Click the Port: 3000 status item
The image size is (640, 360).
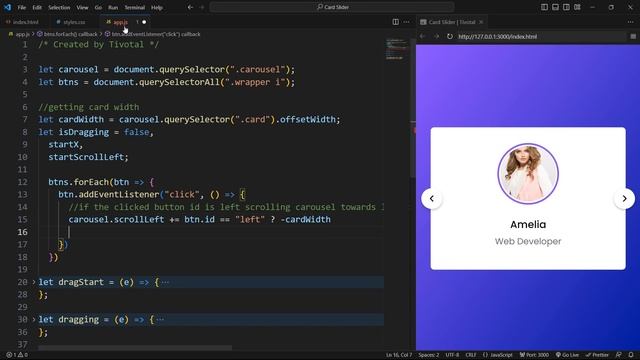tap(534, 355)
